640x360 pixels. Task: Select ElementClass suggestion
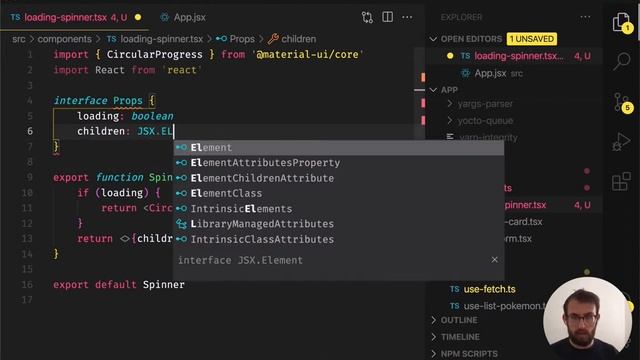[x=339, y=193]
